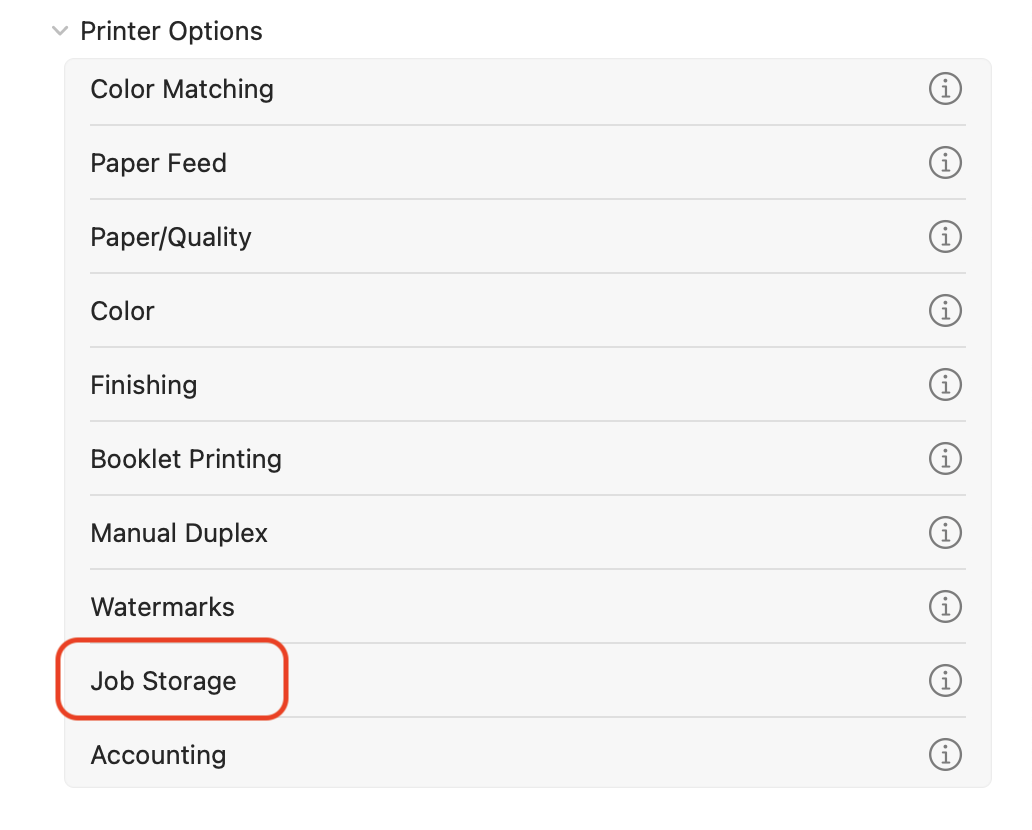Click the Printer Options heading

[x=171, y=31]
